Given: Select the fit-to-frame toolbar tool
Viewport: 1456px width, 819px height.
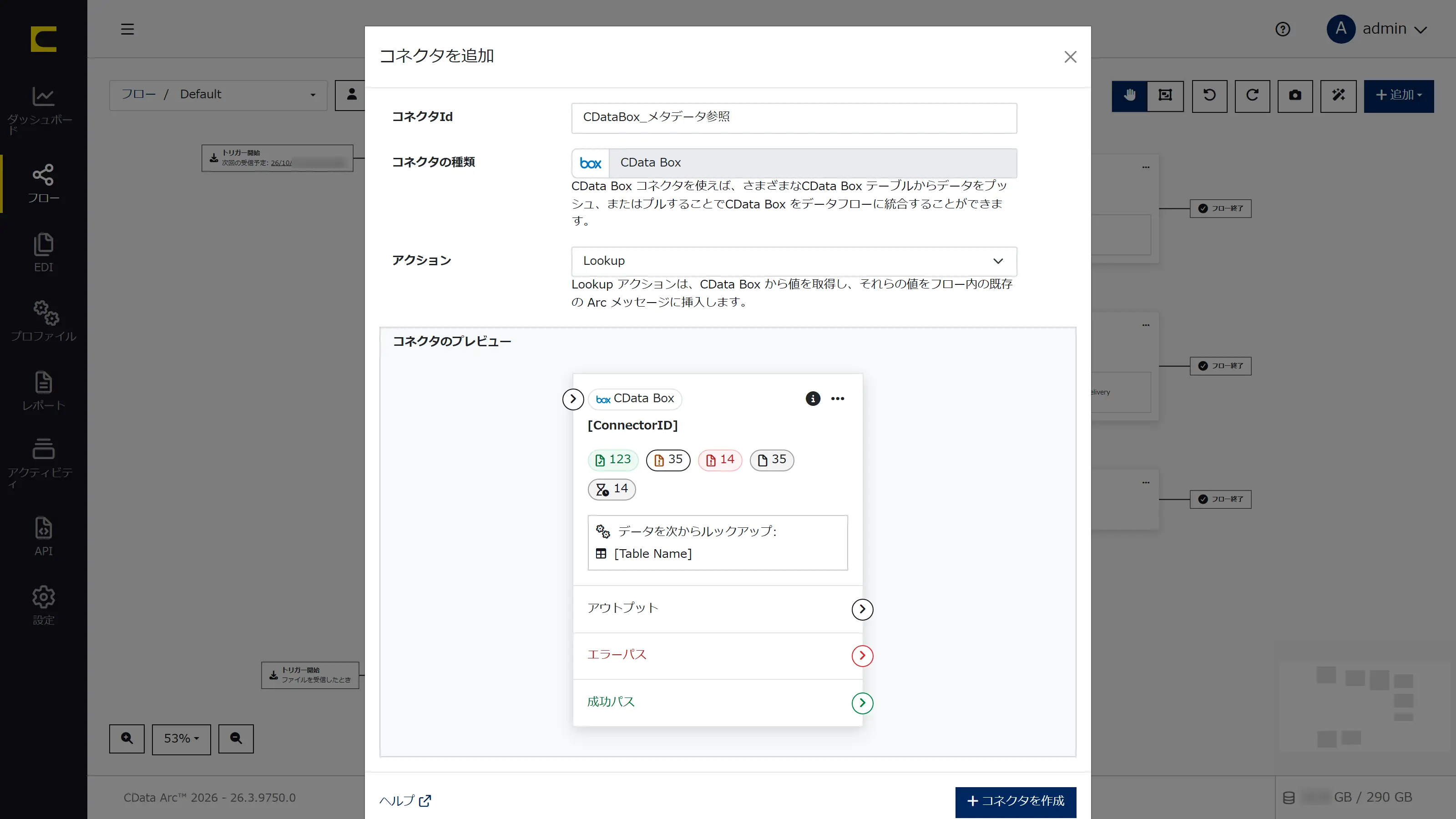Looking at the screenshot, I should (1165, 95).
